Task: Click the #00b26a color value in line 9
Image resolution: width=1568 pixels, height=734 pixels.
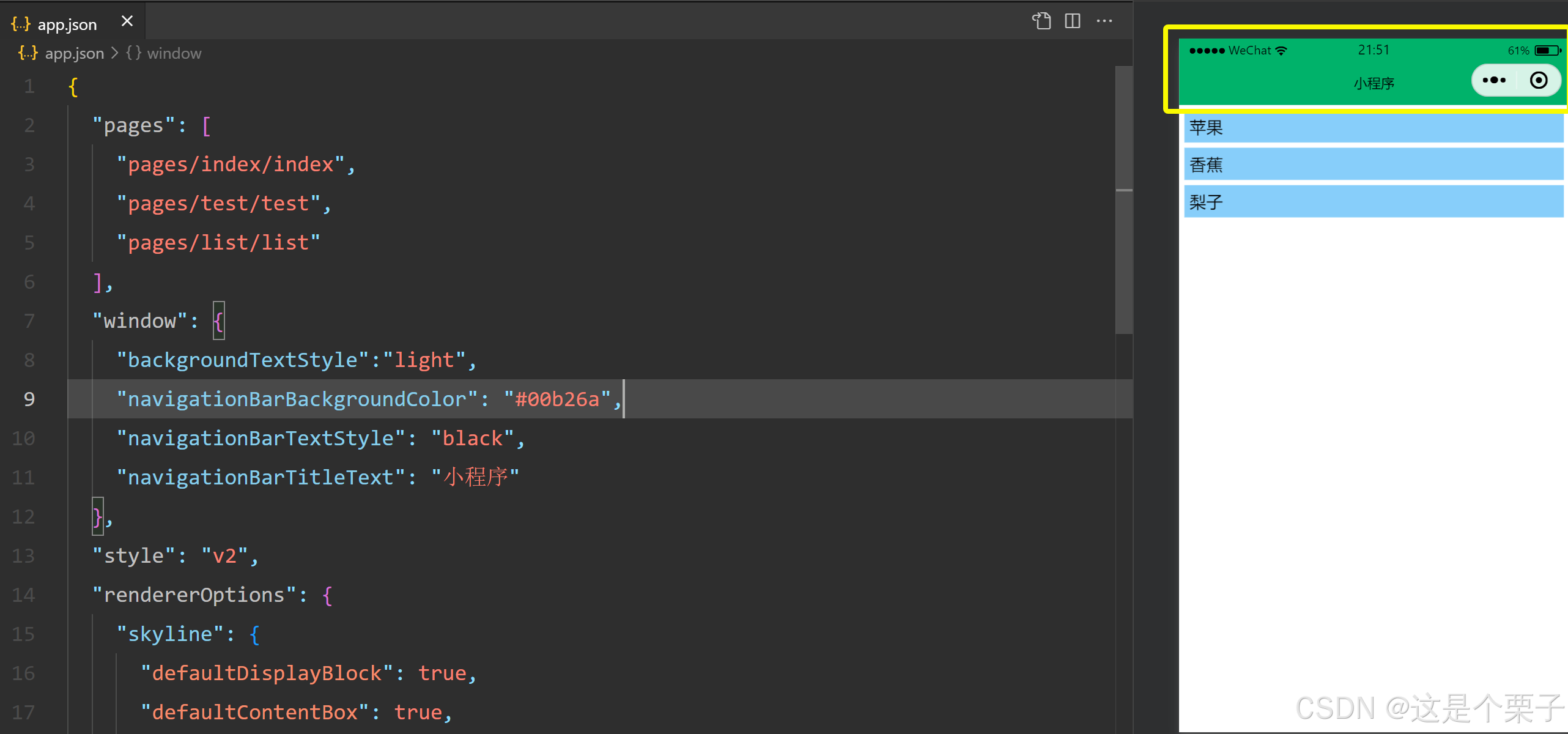Action: 557,399
